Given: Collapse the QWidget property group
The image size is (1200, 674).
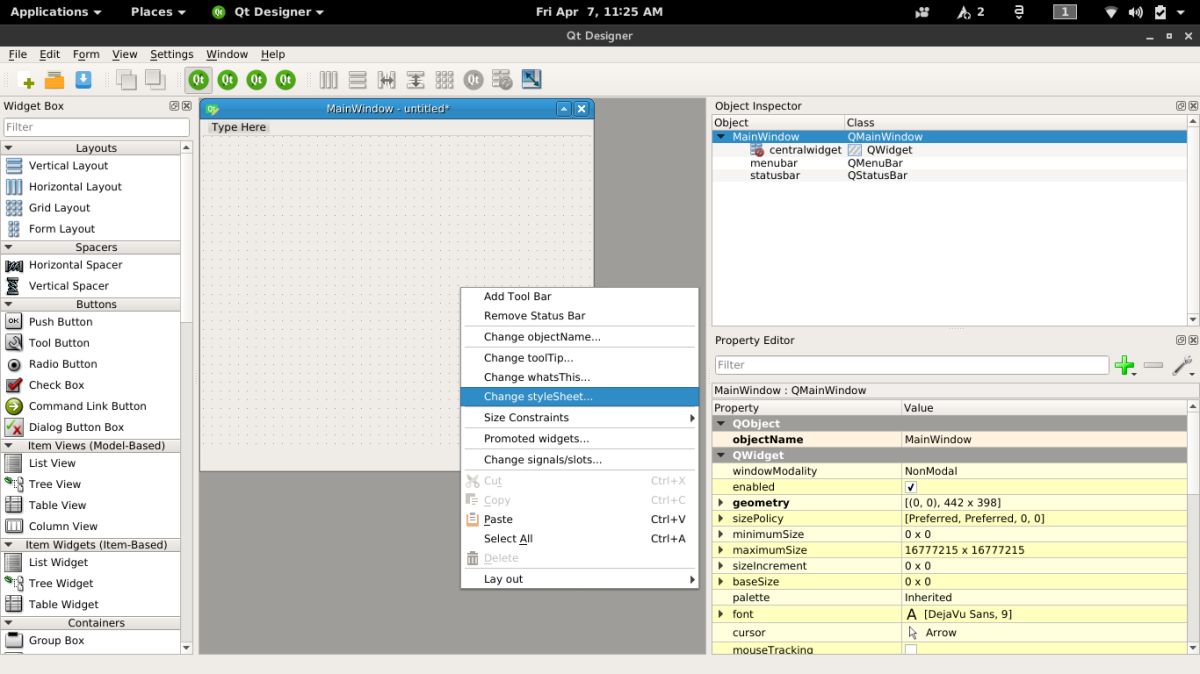Looking at the screenshot, I should coord(721,455).
